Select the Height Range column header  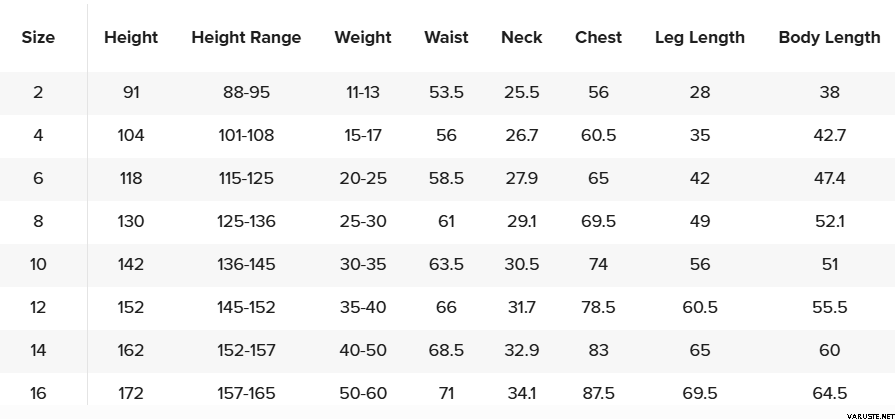[x=246, y=38]
